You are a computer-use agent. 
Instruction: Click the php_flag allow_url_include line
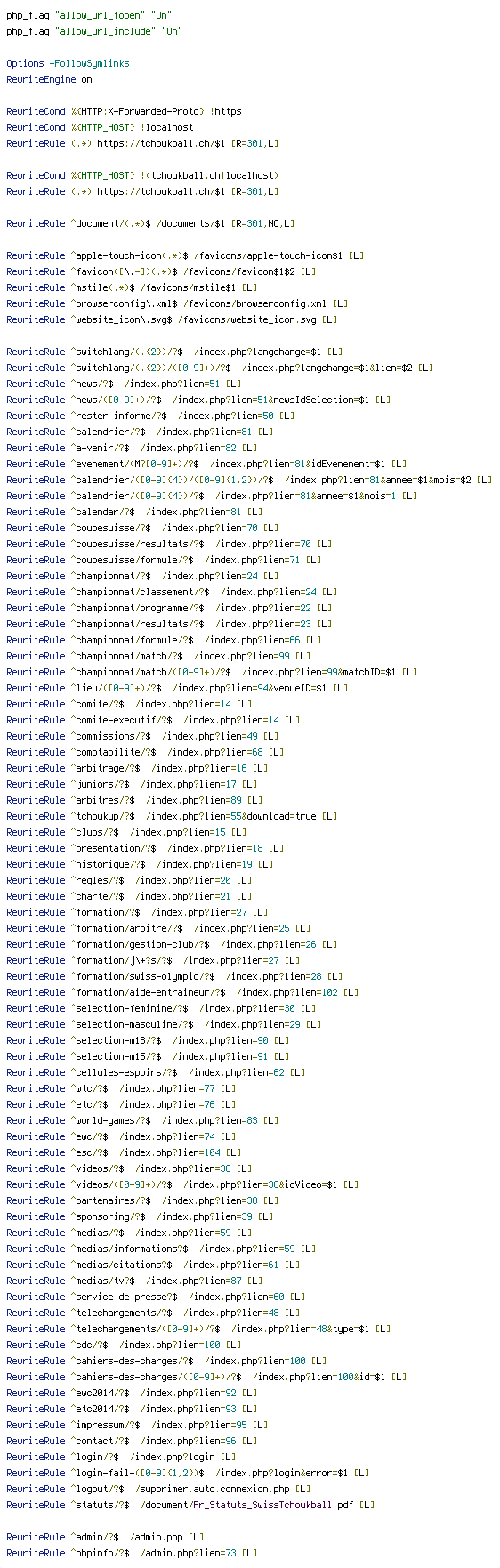[x=94, y=31]
